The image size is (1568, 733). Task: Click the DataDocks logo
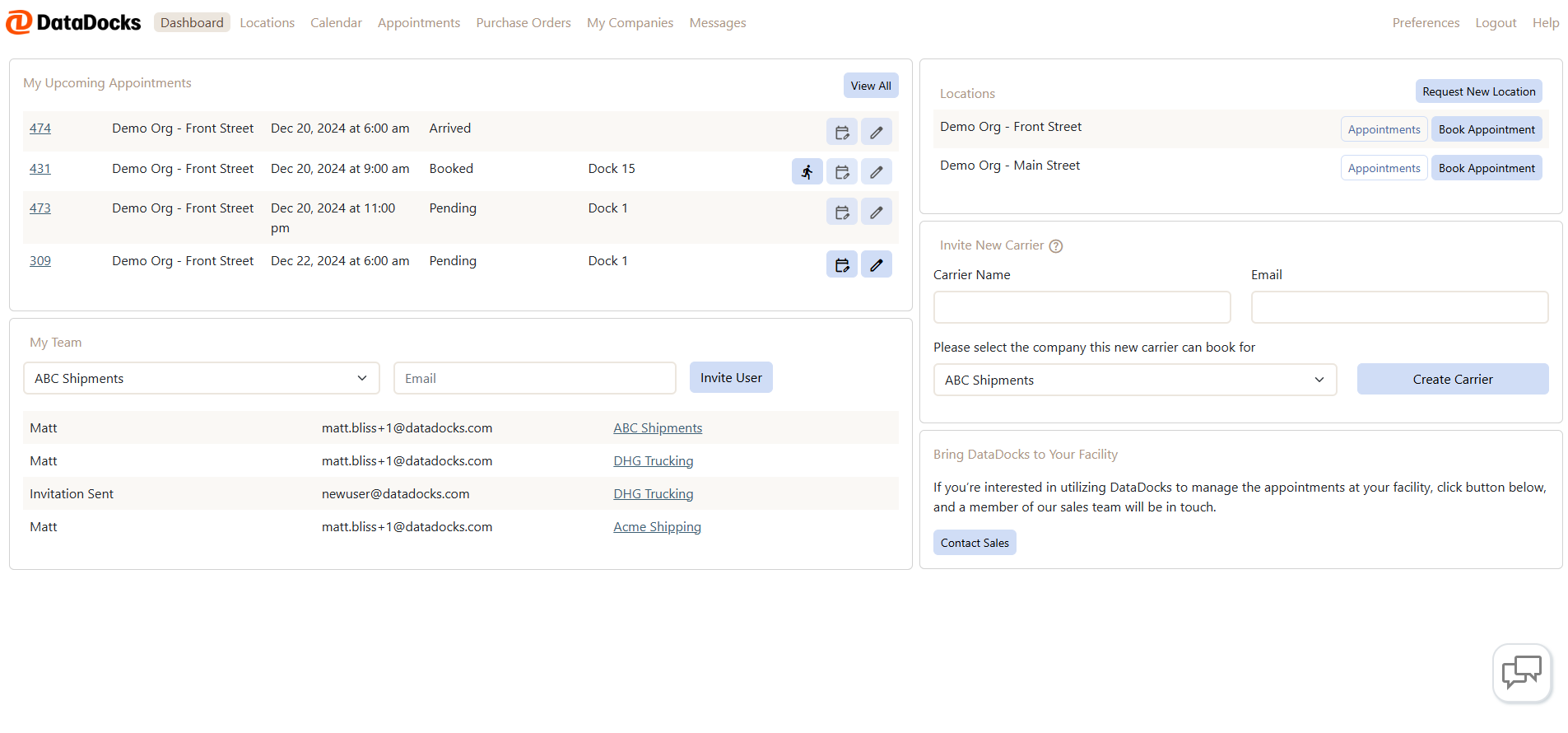(x=73, y=22)
